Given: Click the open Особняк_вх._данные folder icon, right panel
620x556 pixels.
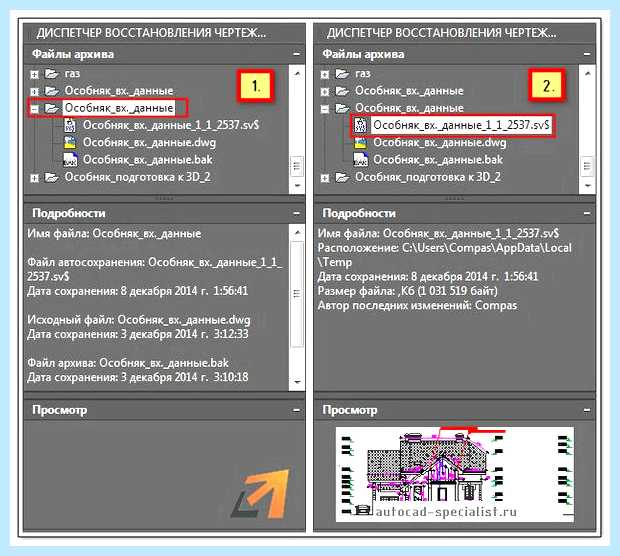Looking at the screenshot, I should click(342, 108).
